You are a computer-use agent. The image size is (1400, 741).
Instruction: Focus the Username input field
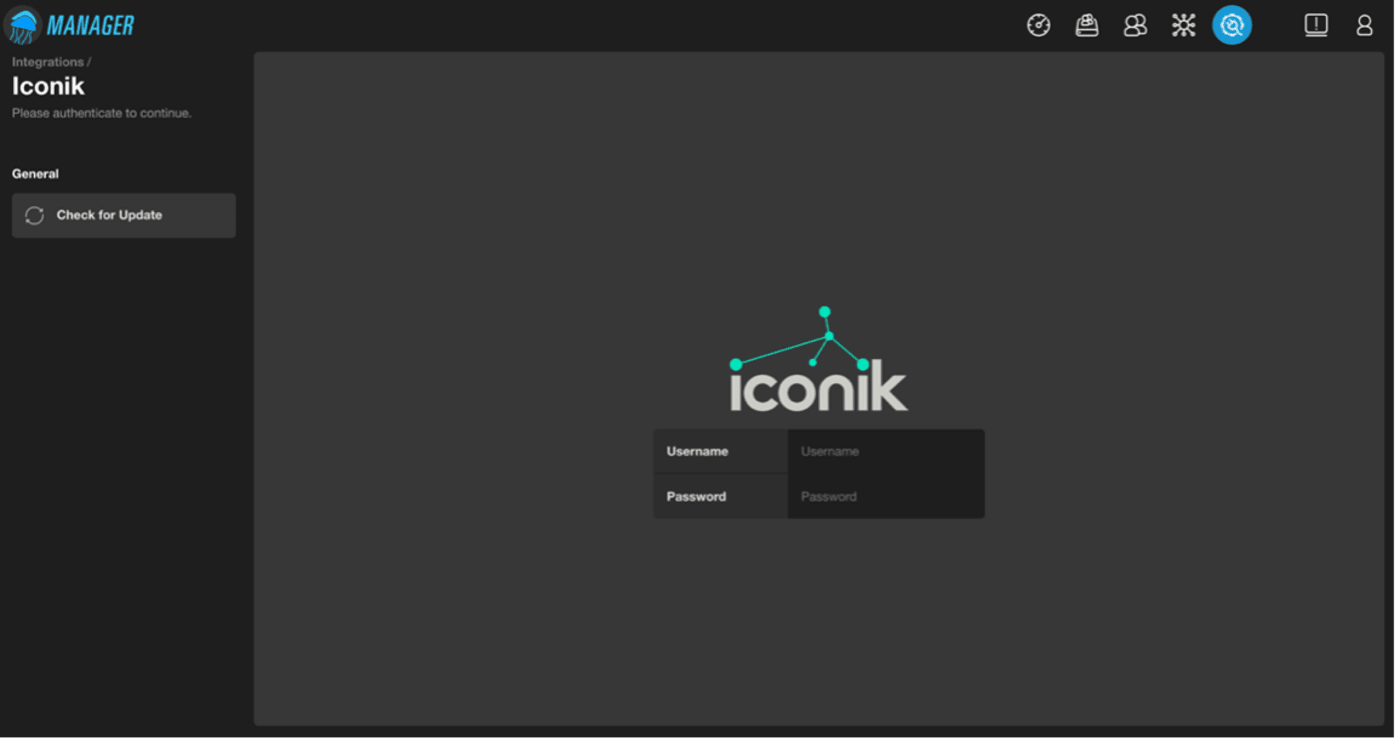click(x=886, y=452)
